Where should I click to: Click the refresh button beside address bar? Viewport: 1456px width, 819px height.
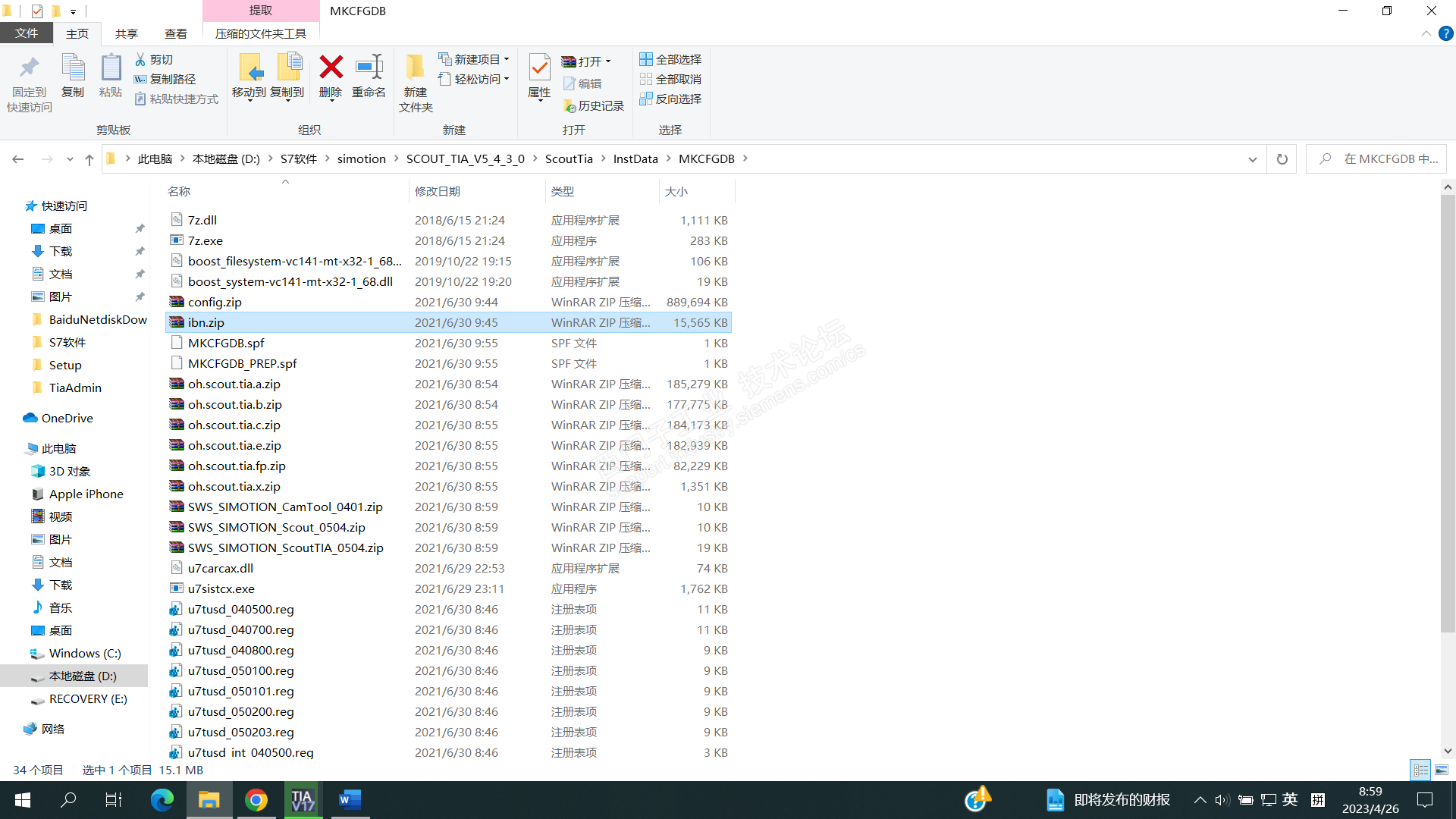click(1282, 159)
